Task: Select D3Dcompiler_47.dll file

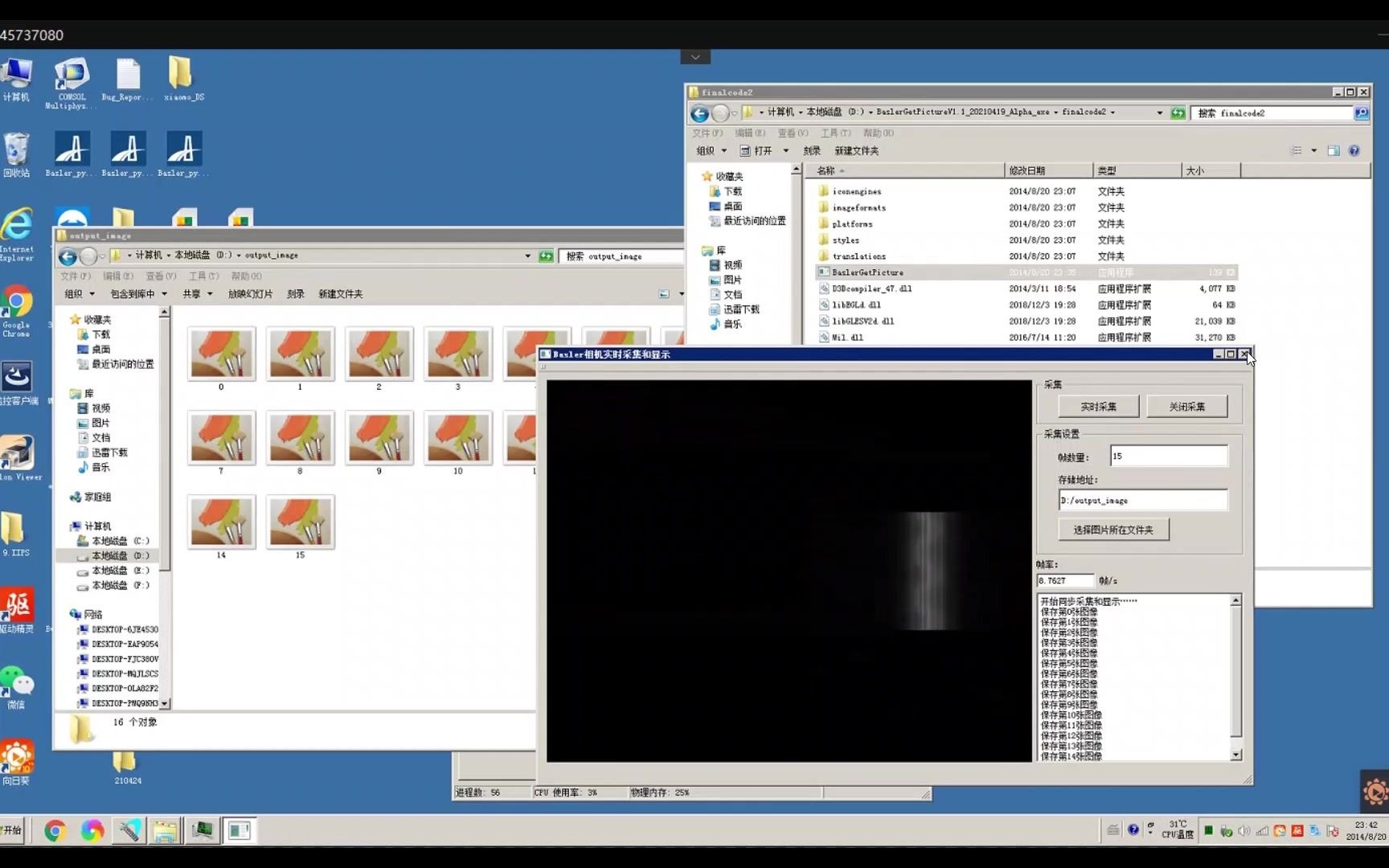Action: [x=871, y=289]
